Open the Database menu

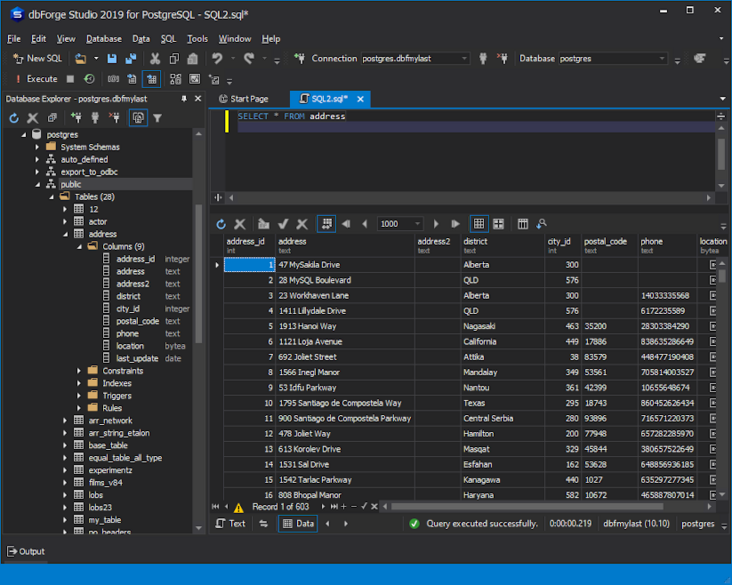point(103,39)
